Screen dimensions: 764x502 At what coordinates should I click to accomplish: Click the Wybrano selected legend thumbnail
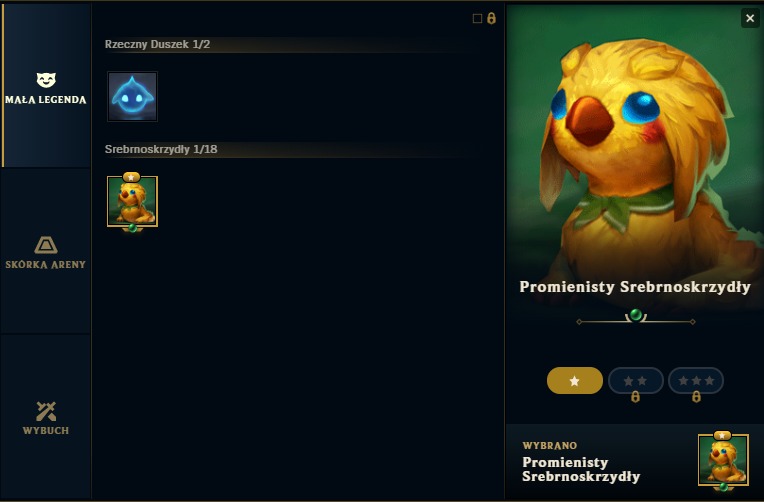pyautogui.click(x=723, y=460)
